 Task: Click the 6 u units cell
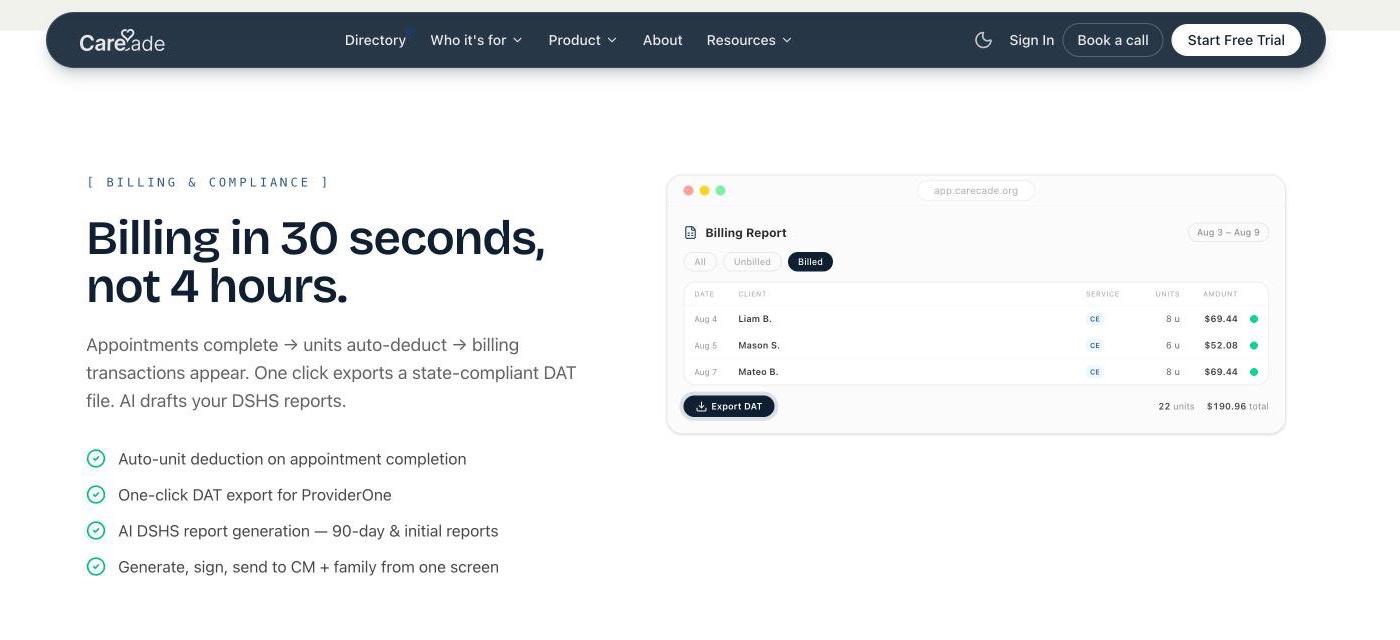pos(1172,345)
